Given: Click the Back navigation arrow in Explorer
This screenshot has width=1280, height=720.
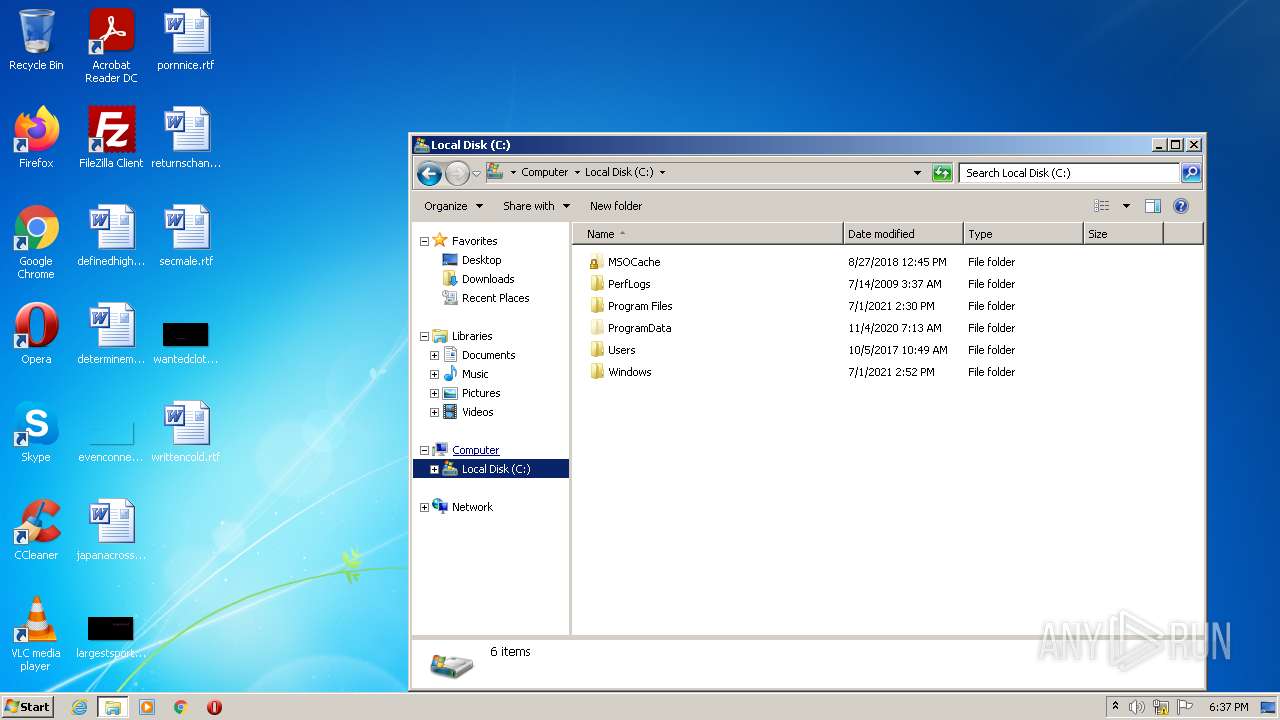Looking at the screenshot, I should [429, 173].
